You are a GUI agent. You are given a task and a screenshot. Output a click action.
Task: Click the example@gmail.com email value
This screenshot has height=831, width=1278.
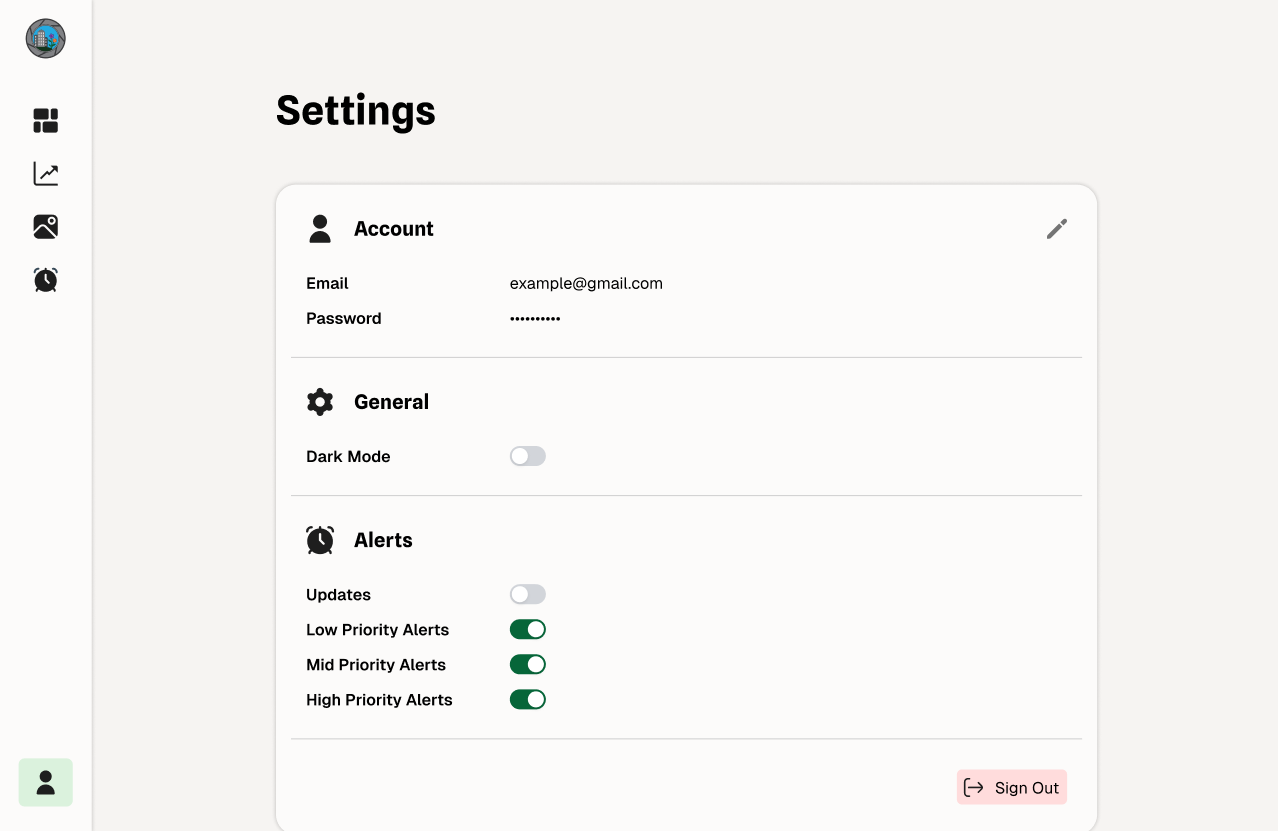click(x=586, y=283)
